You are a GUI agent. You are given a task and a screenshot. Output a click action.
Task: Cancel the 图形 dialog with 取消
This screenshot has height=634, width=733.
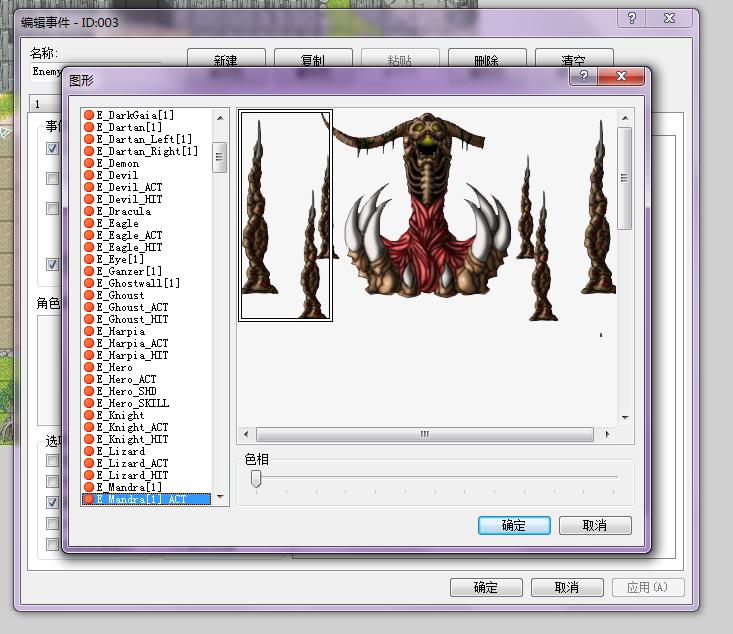click(x=595, y=526)
